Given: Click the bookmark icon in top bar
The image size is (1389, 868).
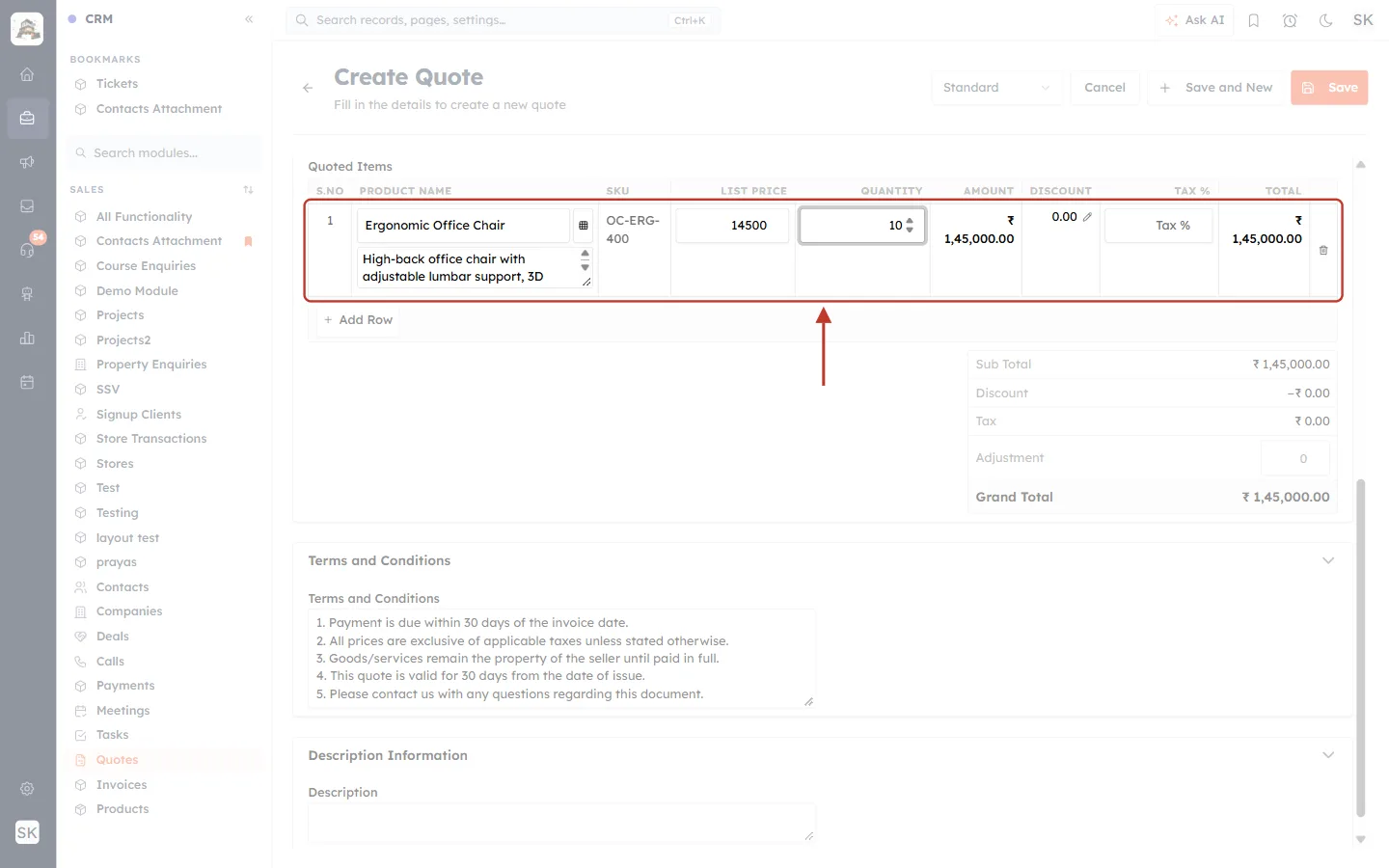Looking at the screenshot, I should 1254,20.
